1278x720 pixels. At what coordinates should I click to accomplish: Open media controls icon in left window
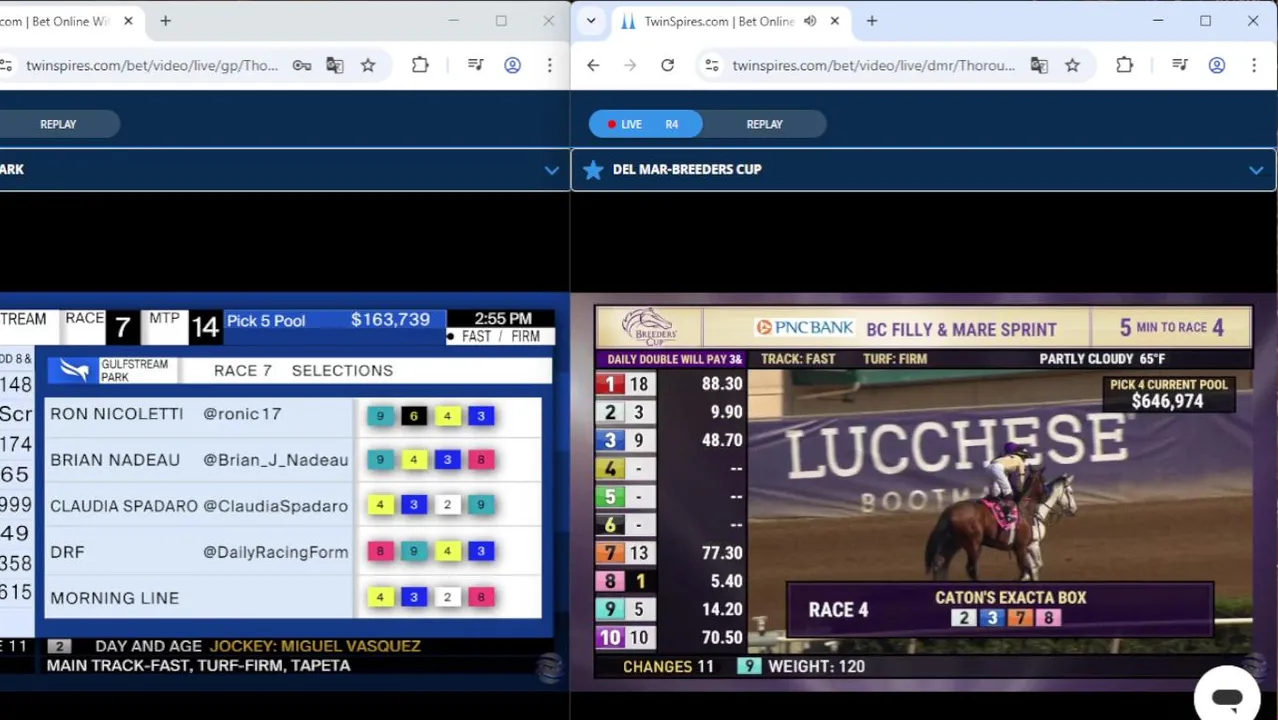pyautogui.click(x=476, y=66)
